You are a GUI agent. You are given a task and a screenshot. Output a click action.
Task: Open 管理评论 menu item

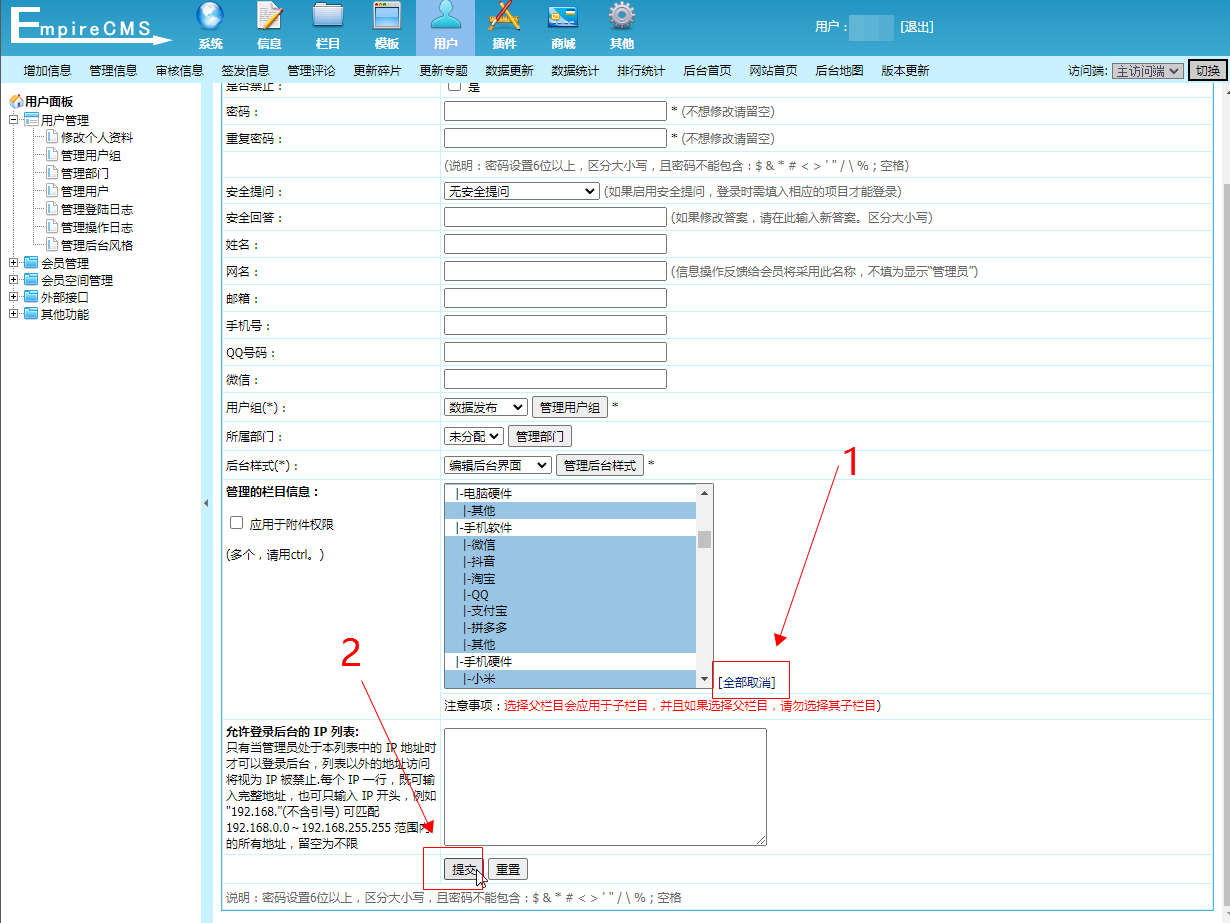(x=311, y=71)
